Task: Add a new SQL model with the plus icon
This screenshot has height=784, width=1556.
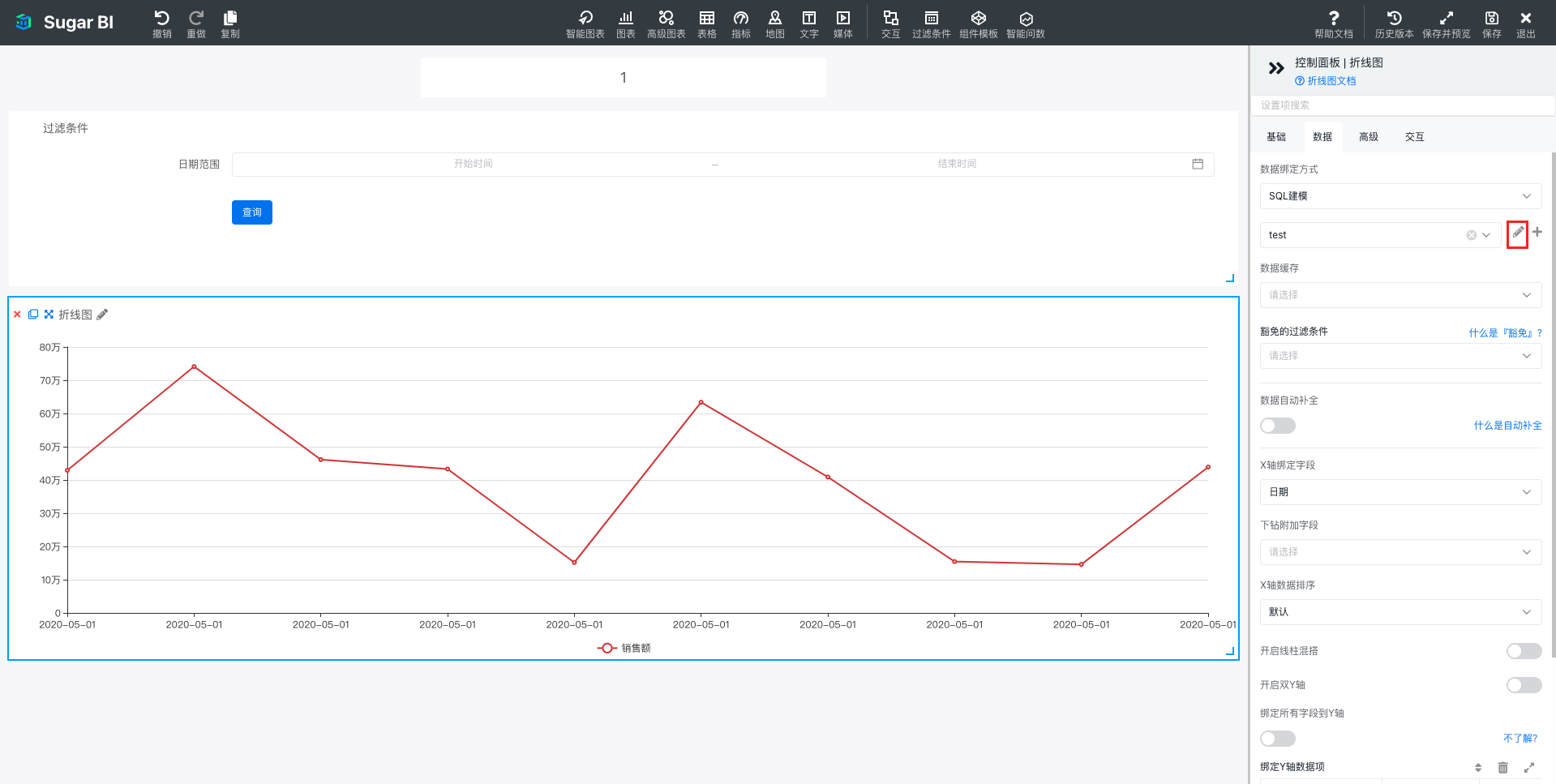Action: 1537,232
